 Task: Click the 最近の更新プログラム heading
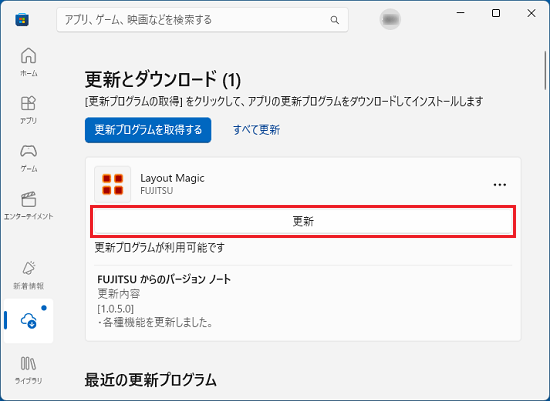(150, 380)
